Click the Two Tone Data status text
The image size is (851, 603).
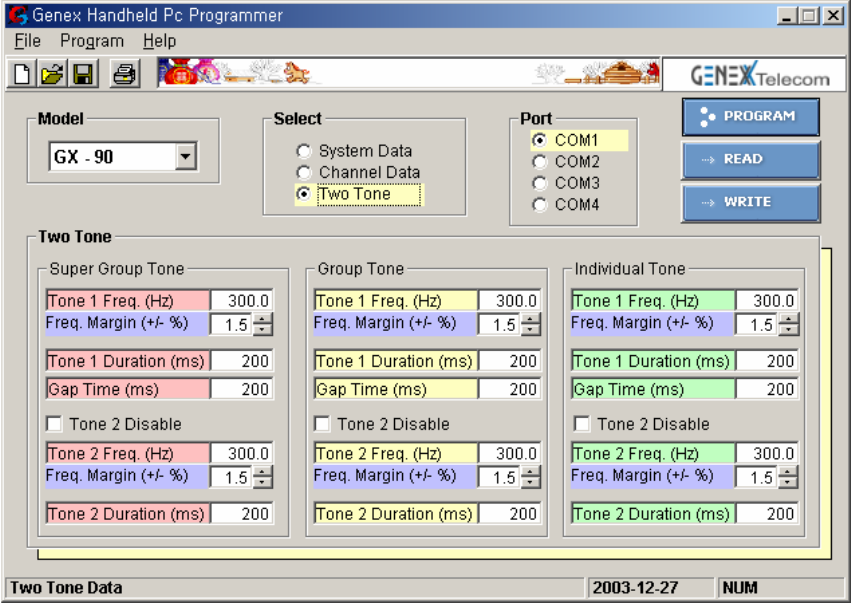(66, 588)
